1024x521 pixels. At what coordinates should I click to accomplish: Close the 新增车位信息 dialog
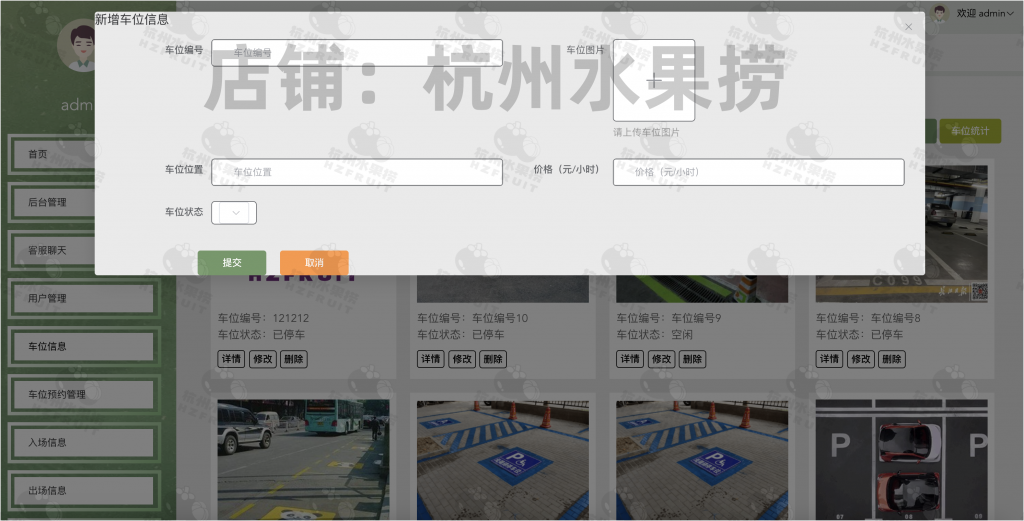click(908, 27)
